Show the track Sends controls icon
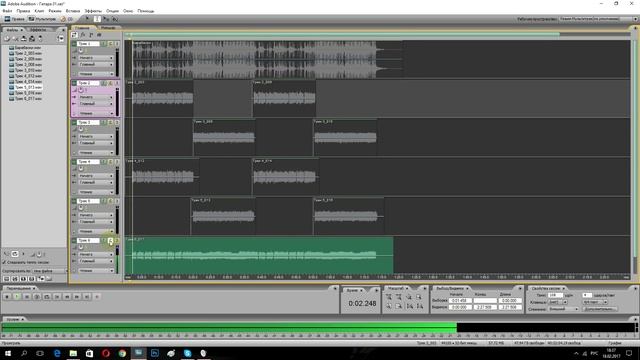640x360 pixels. click(x=91, y=35)
